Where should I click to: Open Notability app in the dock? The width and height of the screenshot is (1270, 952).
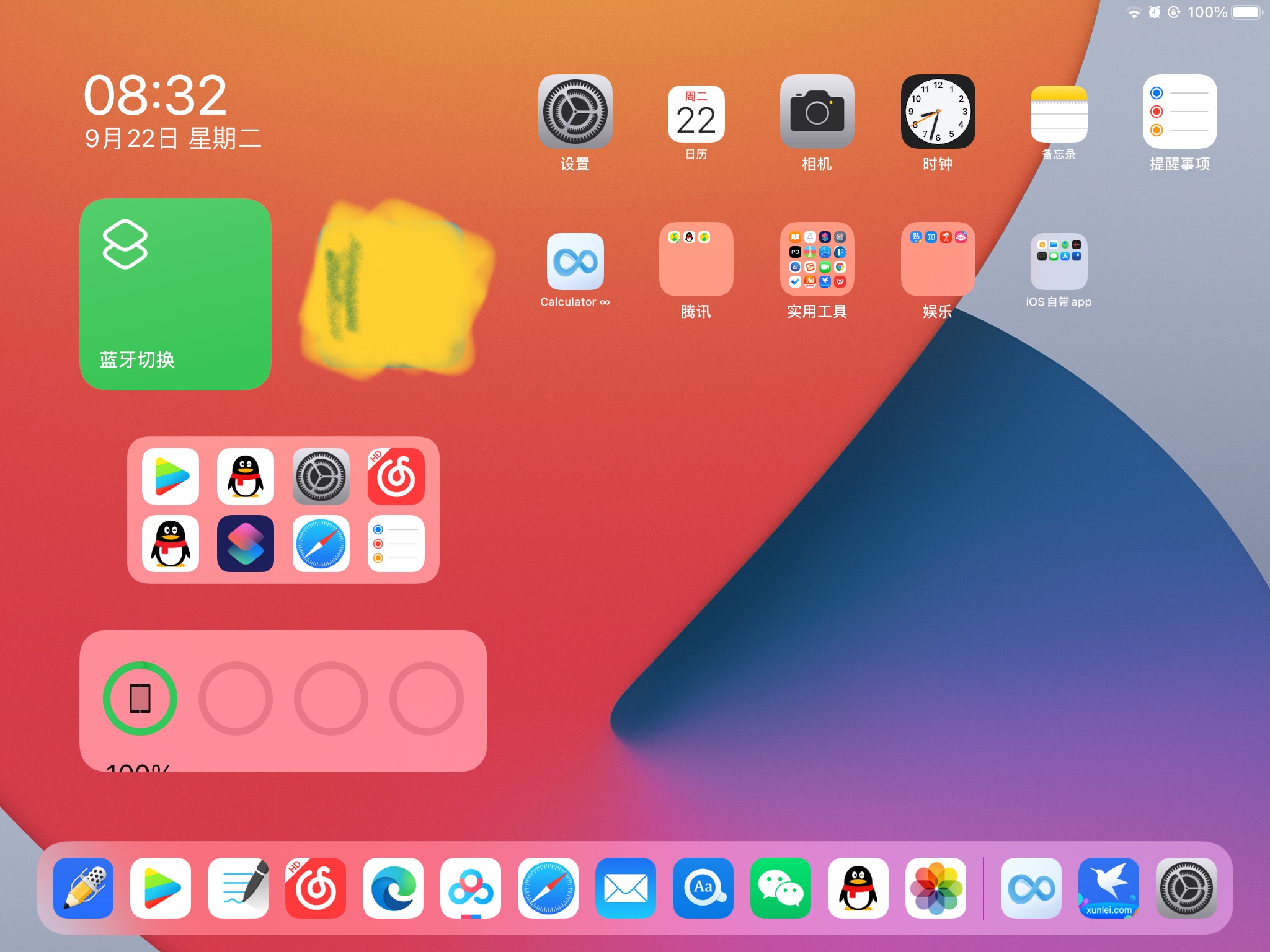click(83, 888)
